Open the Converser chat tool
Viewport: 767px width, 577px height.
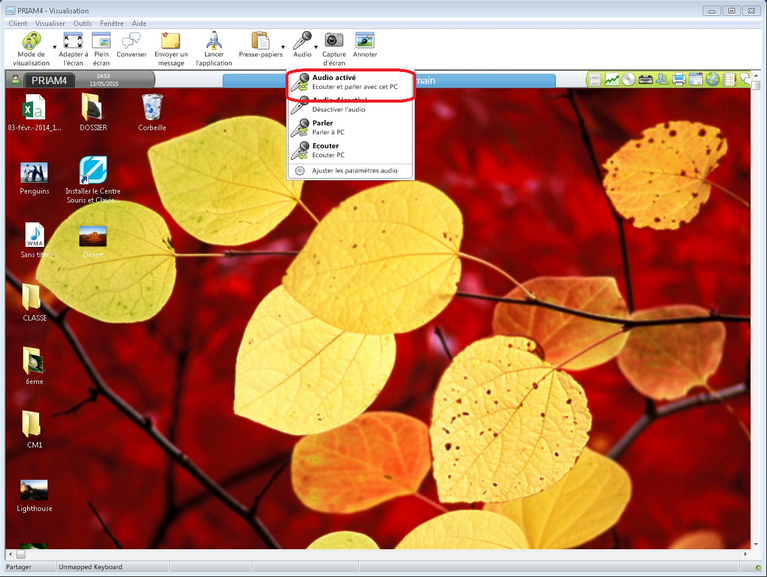coord(131,41)
